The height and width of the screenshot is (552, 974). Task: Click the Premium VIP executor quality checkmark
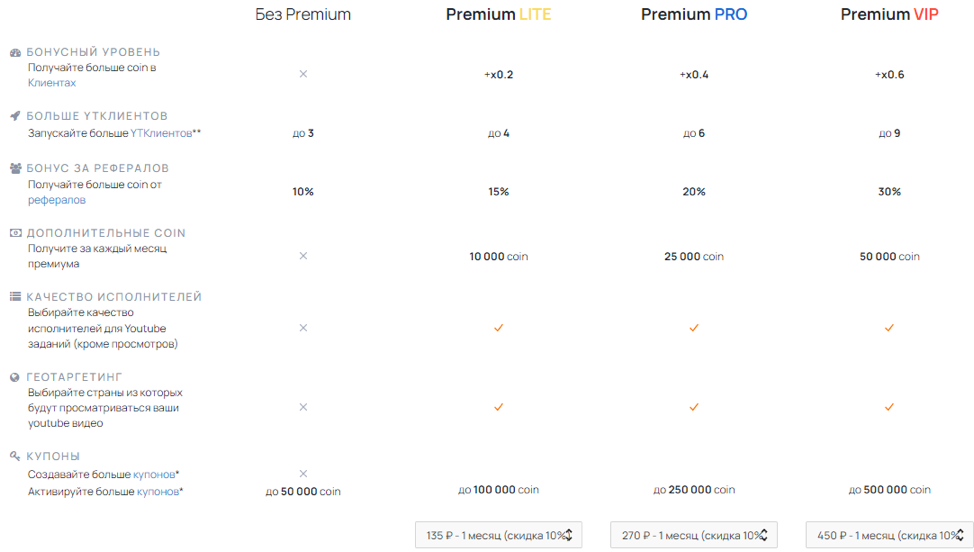click(x=889, y=328)
